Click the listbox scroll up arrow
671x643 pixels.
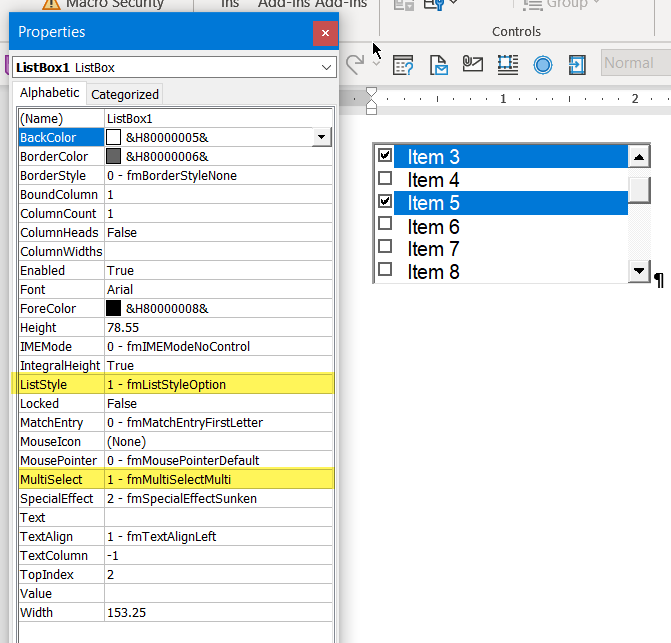[x=639, y=157]
